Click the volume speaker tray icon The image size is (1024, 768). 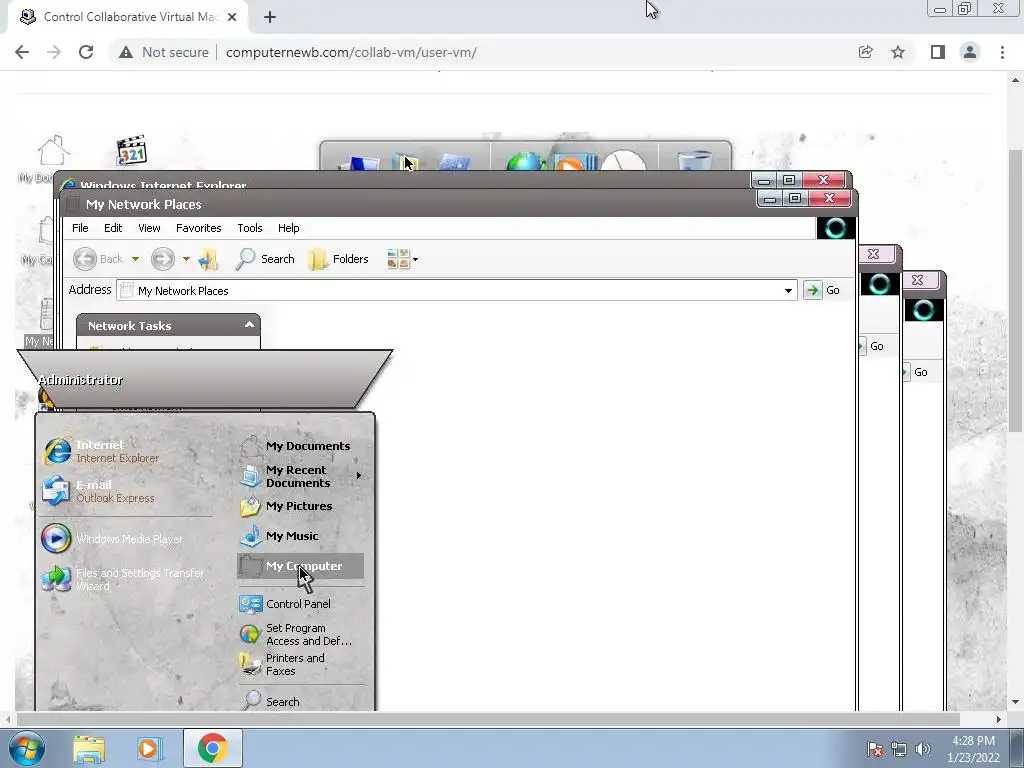[923, 750]
